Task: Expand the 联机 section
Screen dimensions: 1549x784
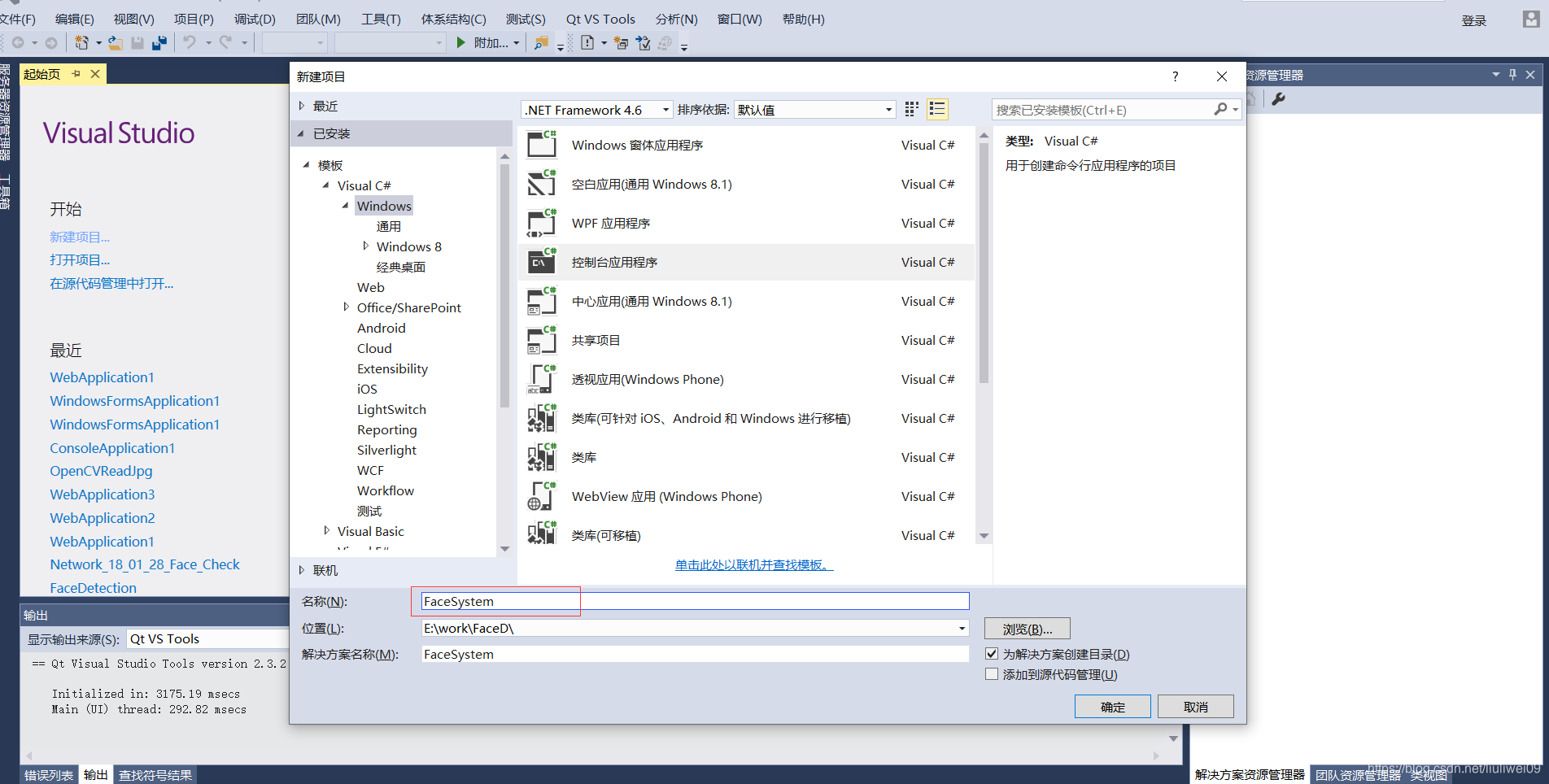Action: tap(302, 570)
